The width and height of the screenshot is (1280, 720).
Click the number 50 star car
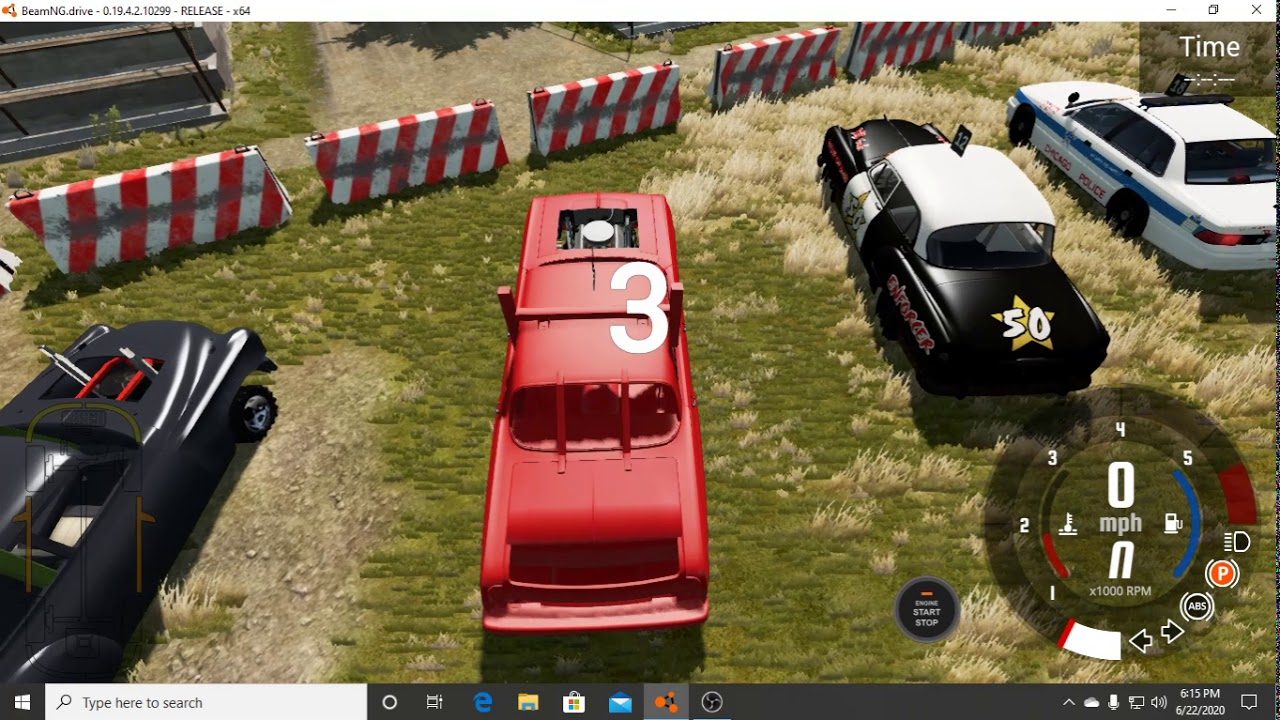tap(963, 259)
